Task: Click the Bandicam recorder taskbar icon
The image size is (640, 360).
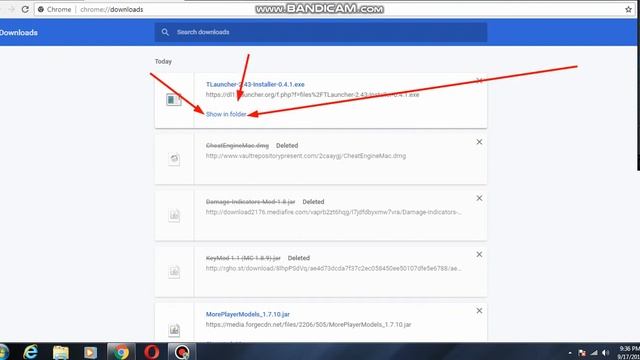Action: click(182, 352)
